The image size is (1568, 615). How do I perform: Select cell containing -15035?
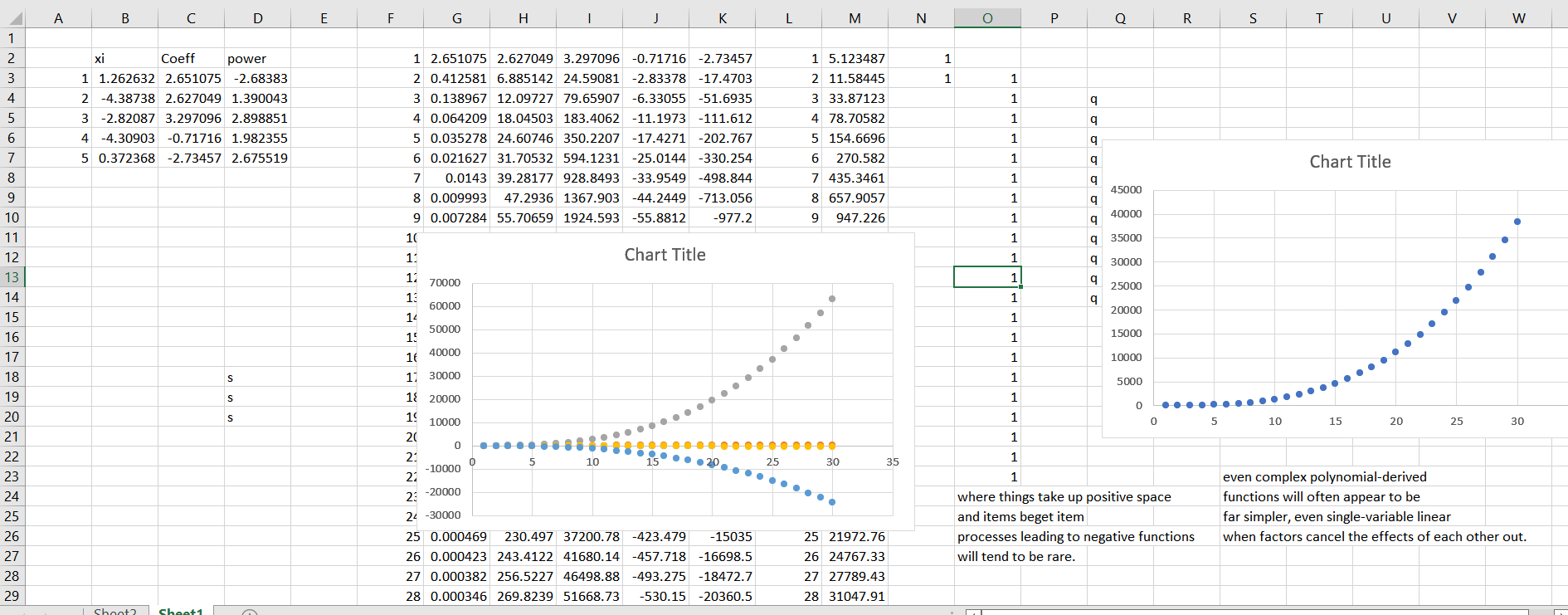click(x=722, y=536)
